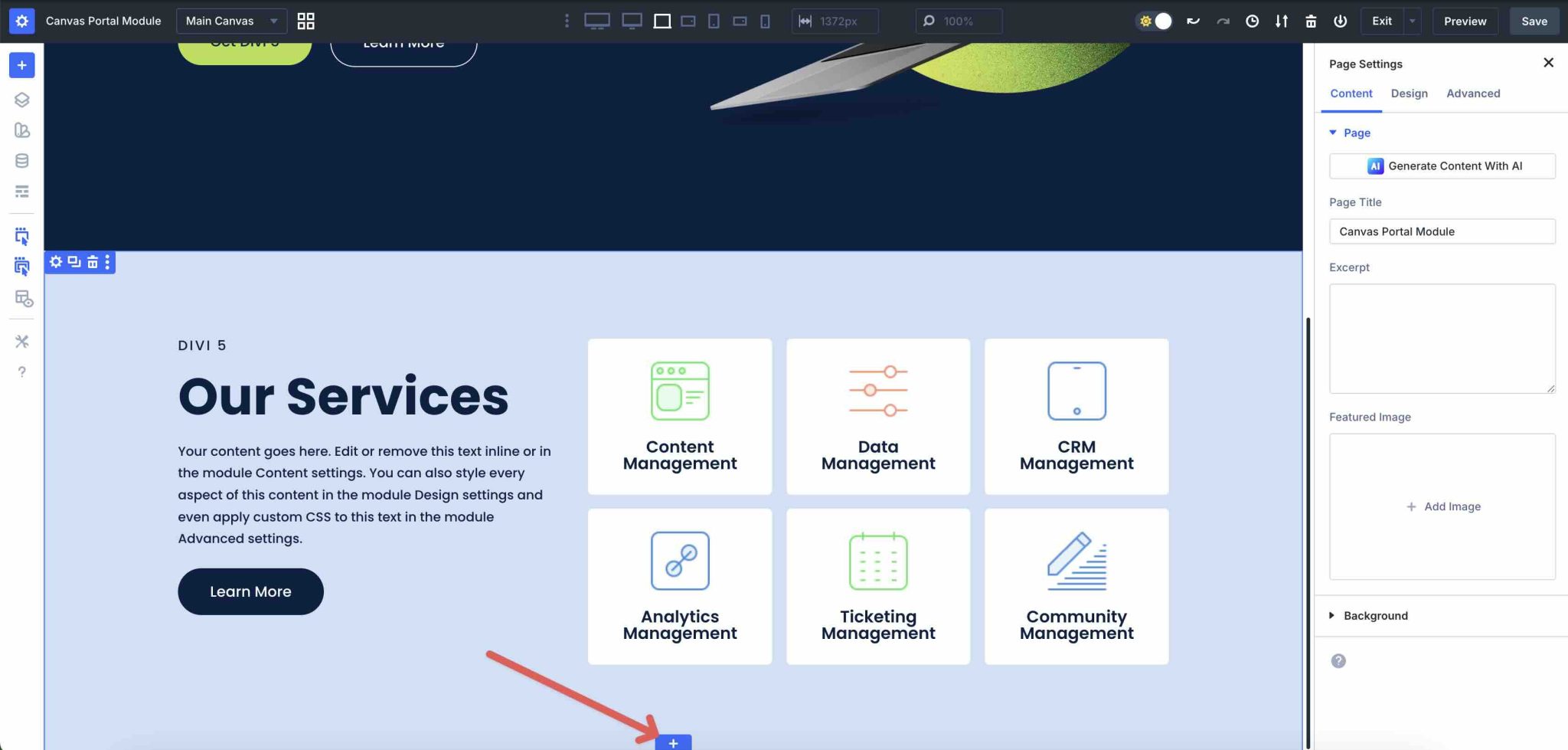Undo the last action in top bar
Viewport: 1568px width, 750px height.
(1193, 21)
